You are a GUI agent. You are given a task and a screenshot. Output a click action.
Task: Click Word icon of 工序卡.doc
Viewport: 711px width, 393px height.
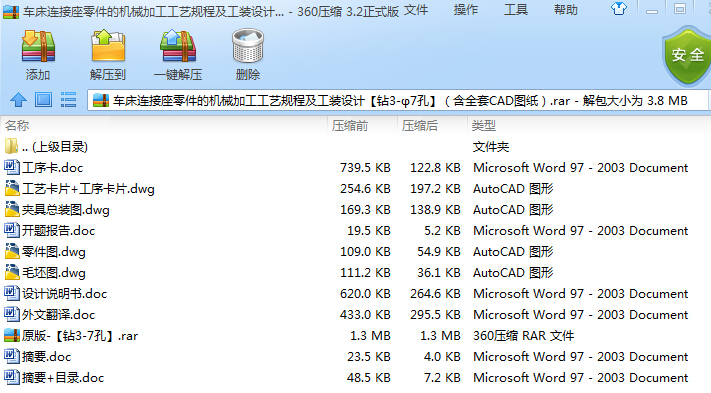click(x=12, y=167)
